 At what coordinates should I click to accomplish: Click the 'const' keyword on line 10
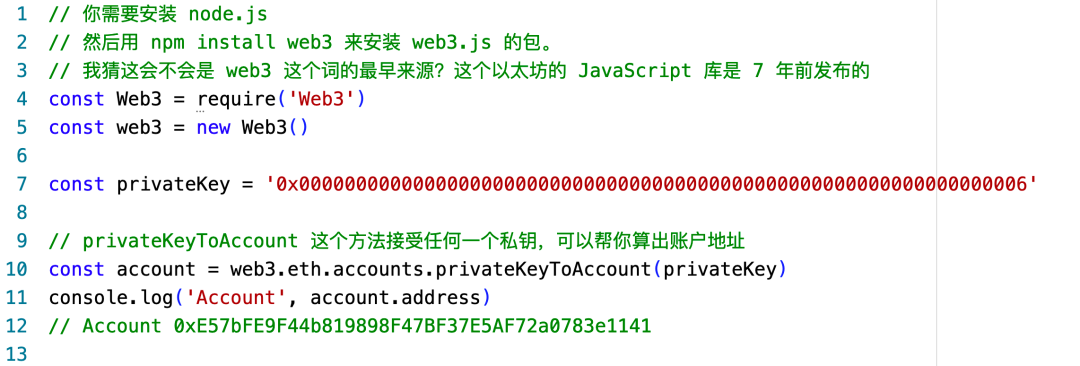click(x=76, y=270)
